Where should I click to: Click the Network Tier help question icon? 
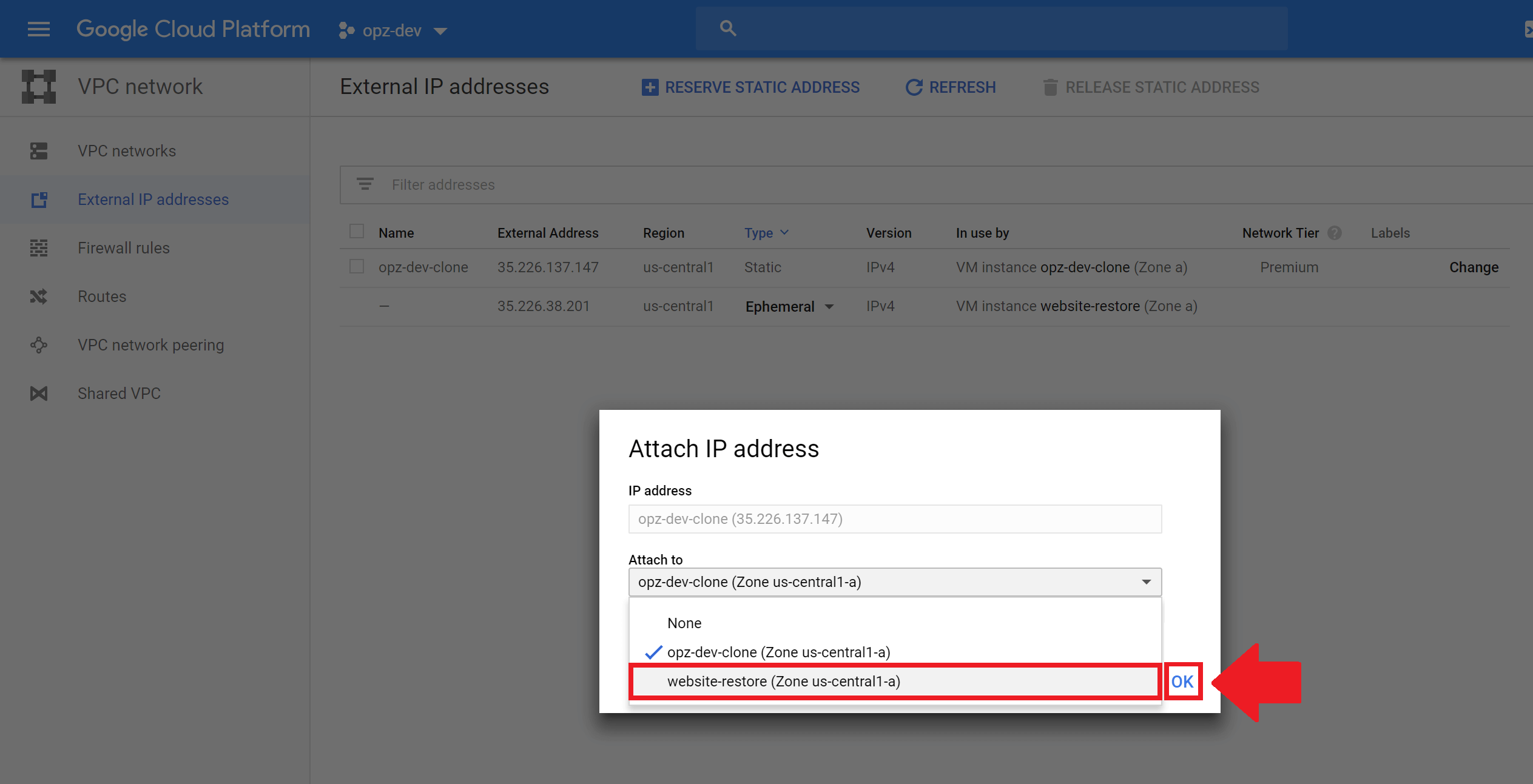click(1334, 233)
